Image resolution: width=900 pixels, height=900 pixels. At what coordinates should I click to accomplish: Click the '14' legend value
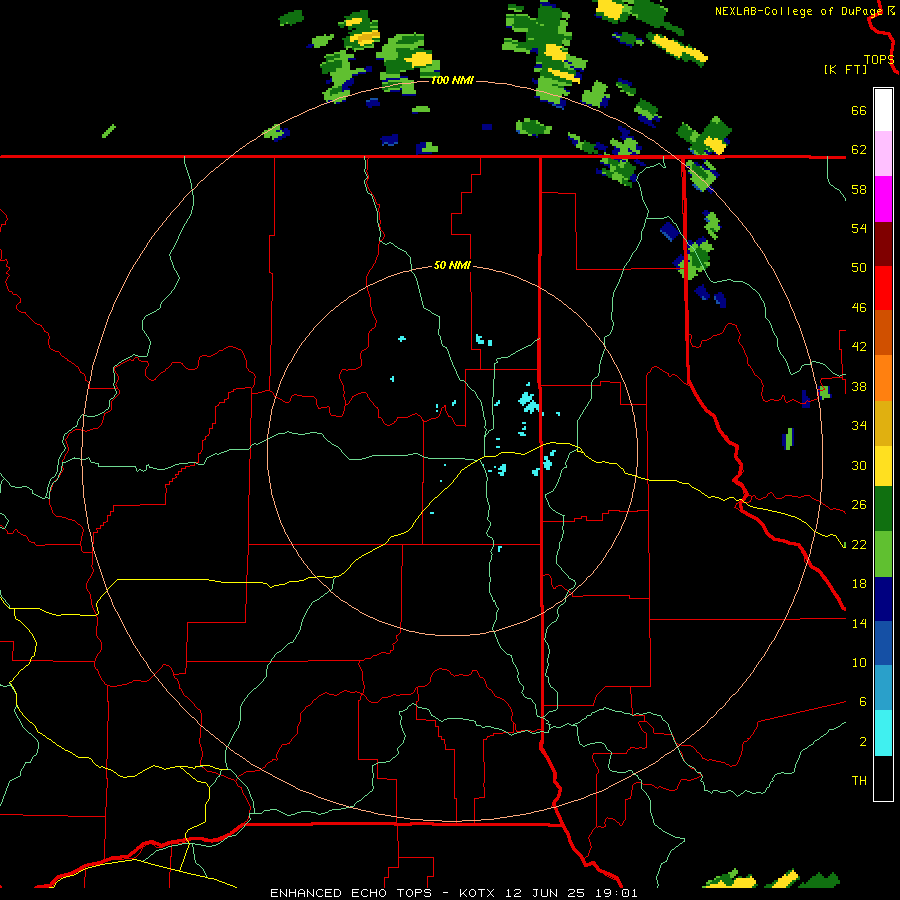pyautogui.click(x=859, y=623)
